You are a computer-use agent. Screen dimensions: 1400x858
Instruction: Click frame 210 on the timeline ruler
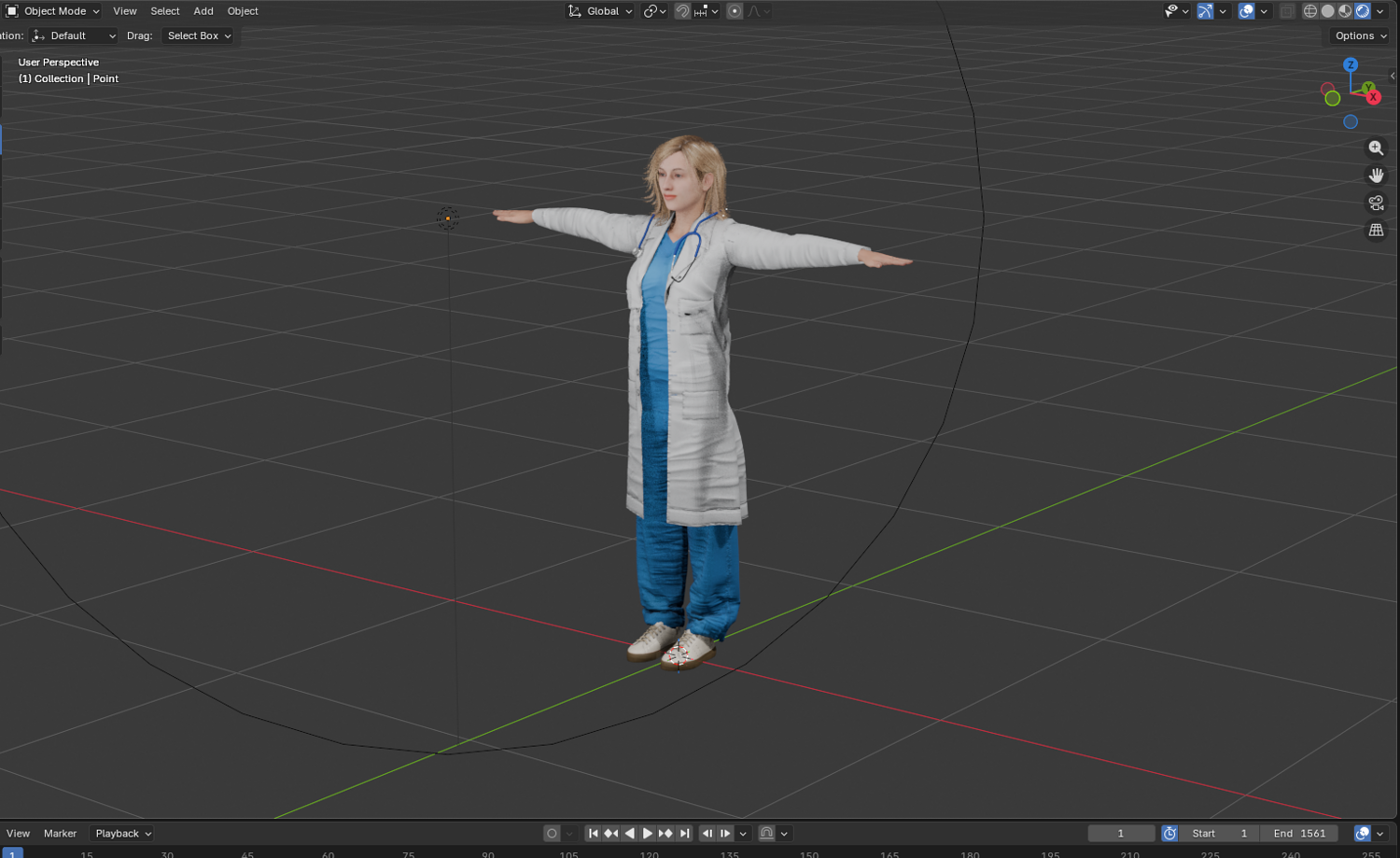(x=1130, y=854)
